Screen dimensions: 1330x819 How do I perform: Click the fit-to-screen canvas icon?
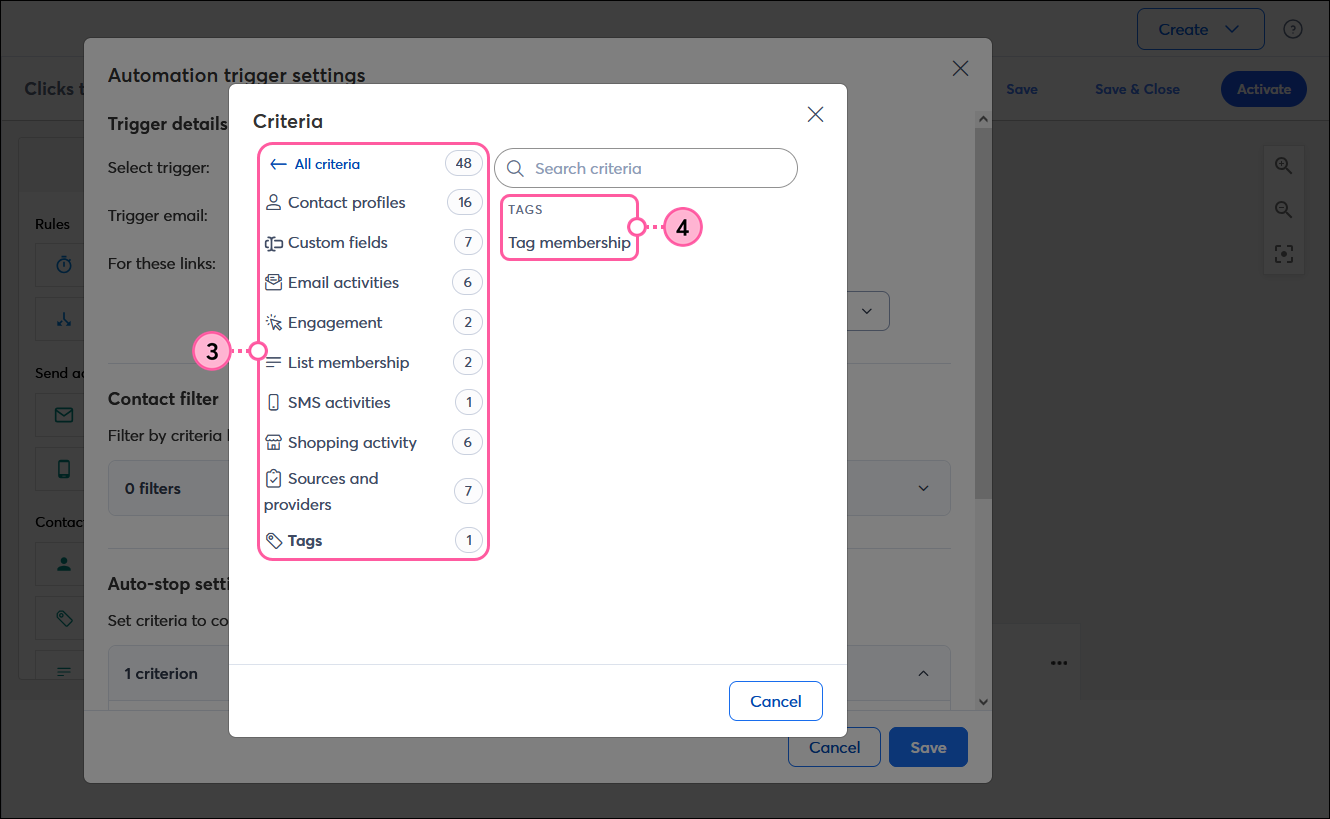click(x=1283, y=254)
